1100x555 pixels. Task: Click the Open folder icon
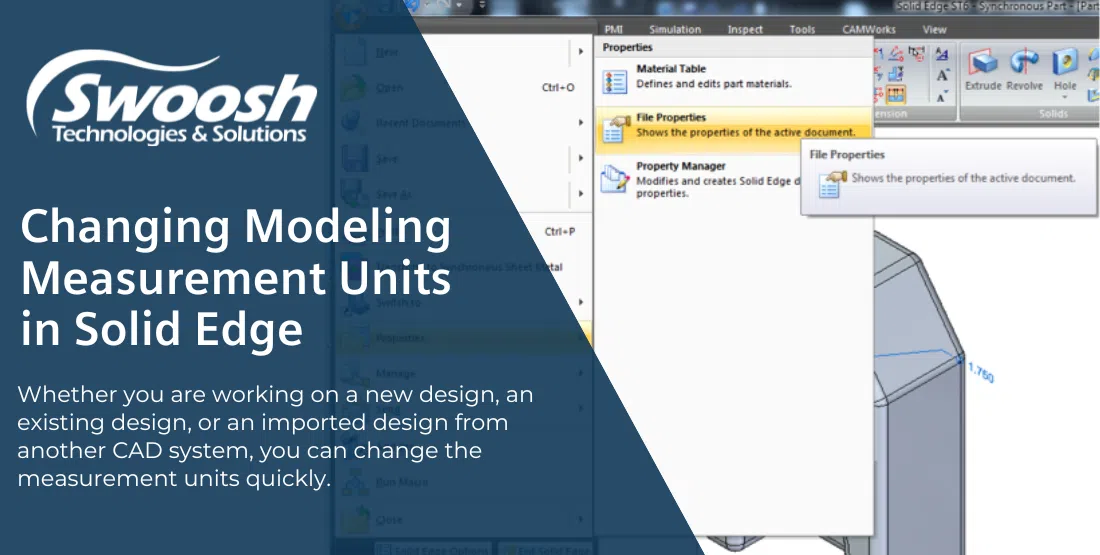click(354, 88)
